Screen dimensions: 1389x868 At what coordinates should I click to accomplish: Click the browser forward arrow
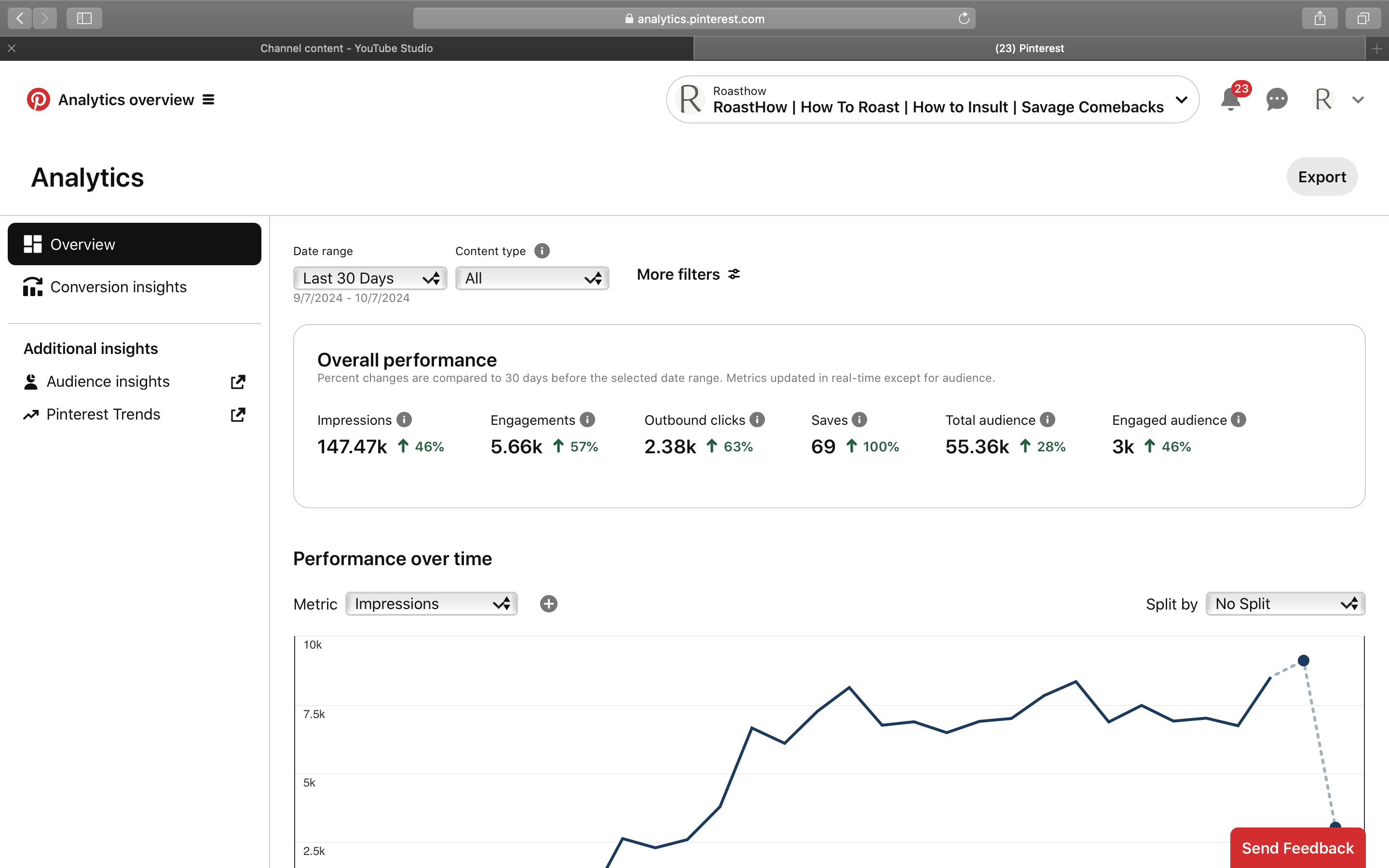tap(45, 18)
